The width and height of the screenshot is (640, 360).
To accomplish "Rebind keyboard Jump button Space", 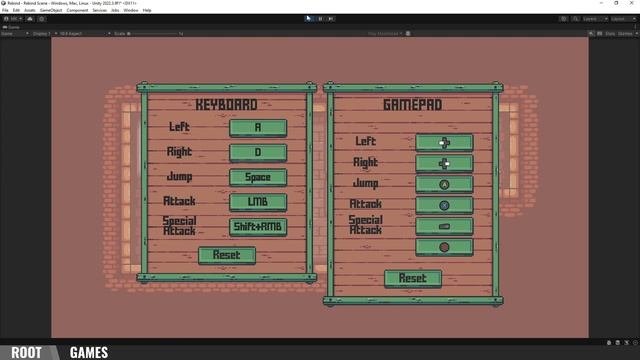I will 258,178.
